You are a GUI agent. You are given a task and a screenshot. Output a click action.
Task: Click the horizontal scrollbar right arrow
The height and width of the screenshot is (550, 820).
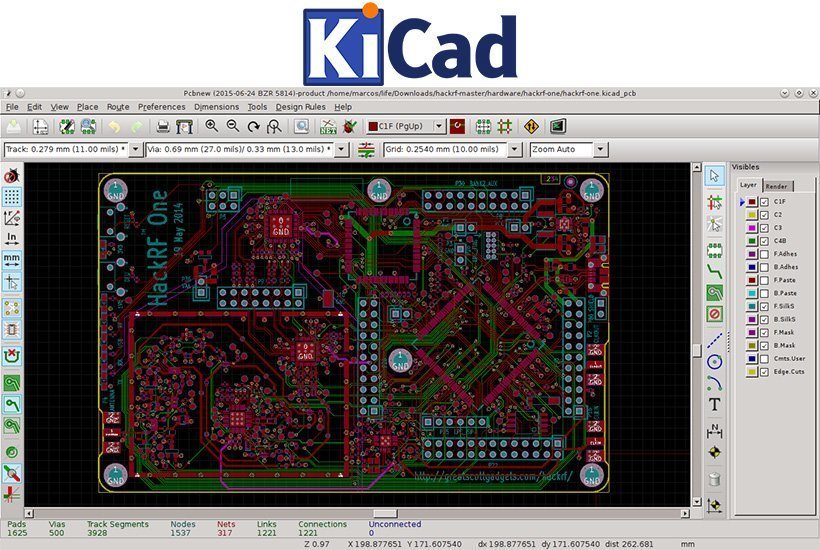click(685, 513)
